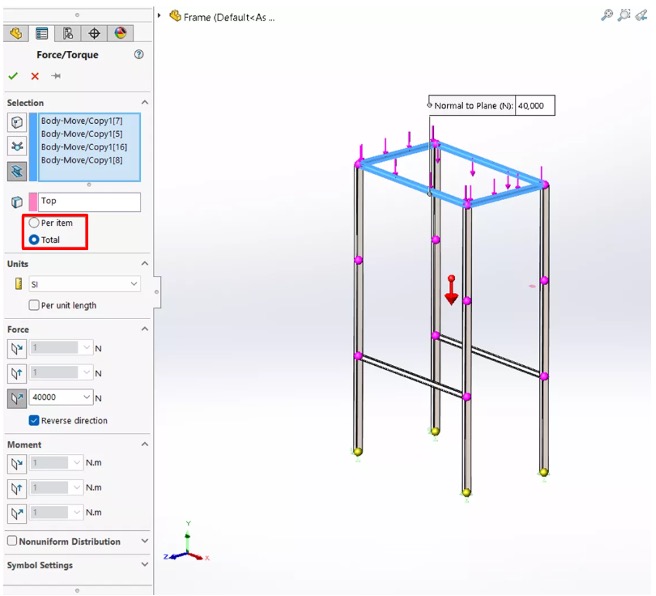The height and width of the screenshot is (596, 656).
Task: Click the units ruler icon
Action: 18,284
